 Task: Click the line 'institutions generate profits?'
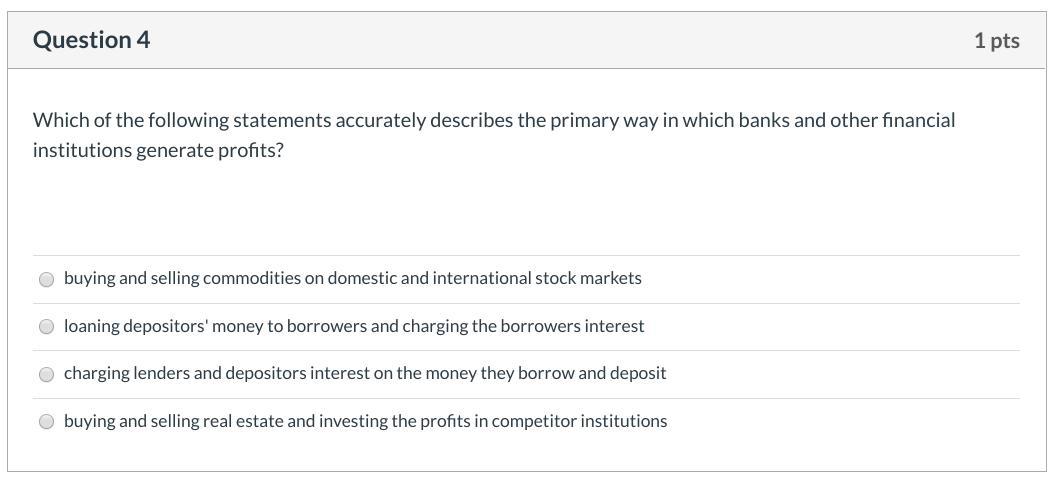158,150
